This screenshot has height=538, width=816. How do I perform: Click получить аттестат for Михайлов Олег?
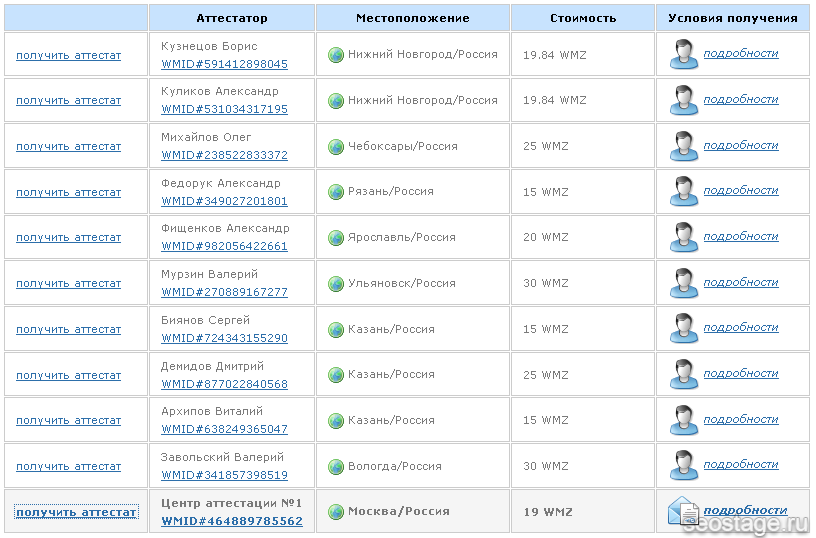point(69,146)
